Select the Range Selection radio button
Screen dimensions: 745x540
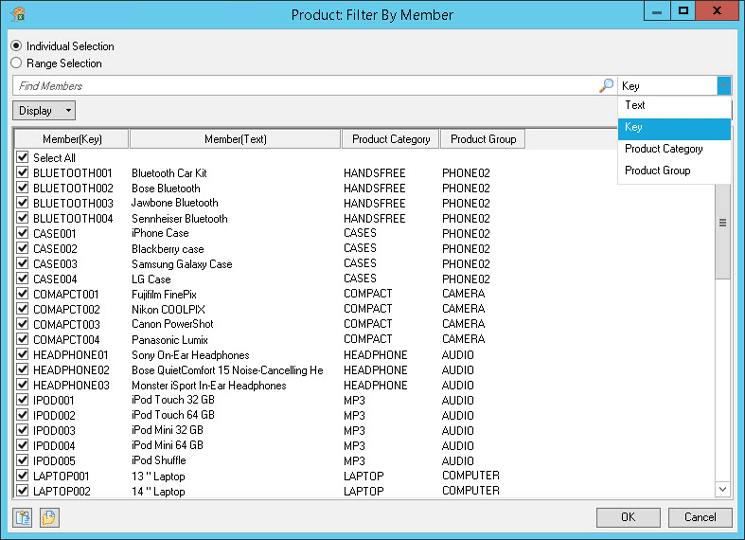tap(16, 63)
